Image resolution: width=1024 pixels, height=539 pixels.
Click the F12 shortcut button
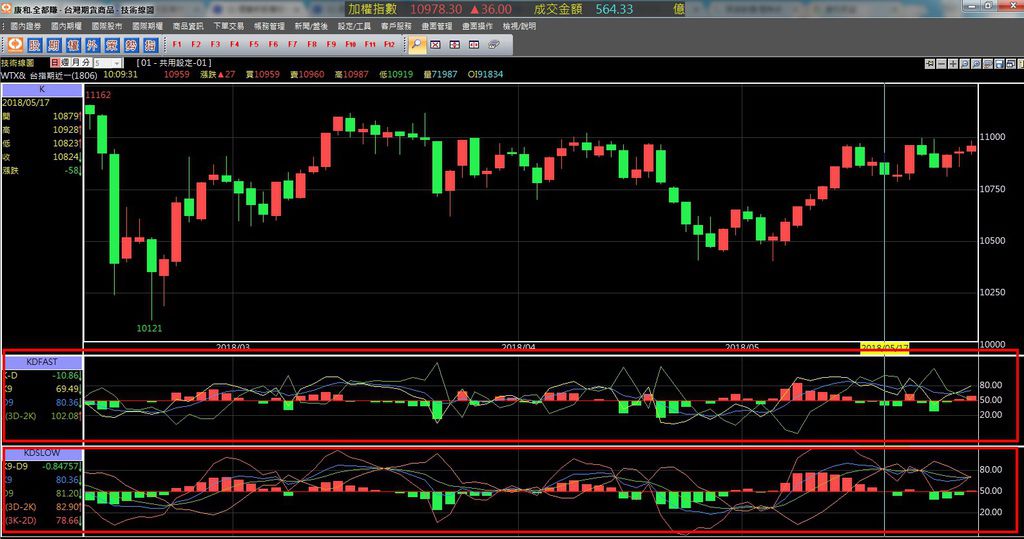pyautogui.click(x=390, y=44)
